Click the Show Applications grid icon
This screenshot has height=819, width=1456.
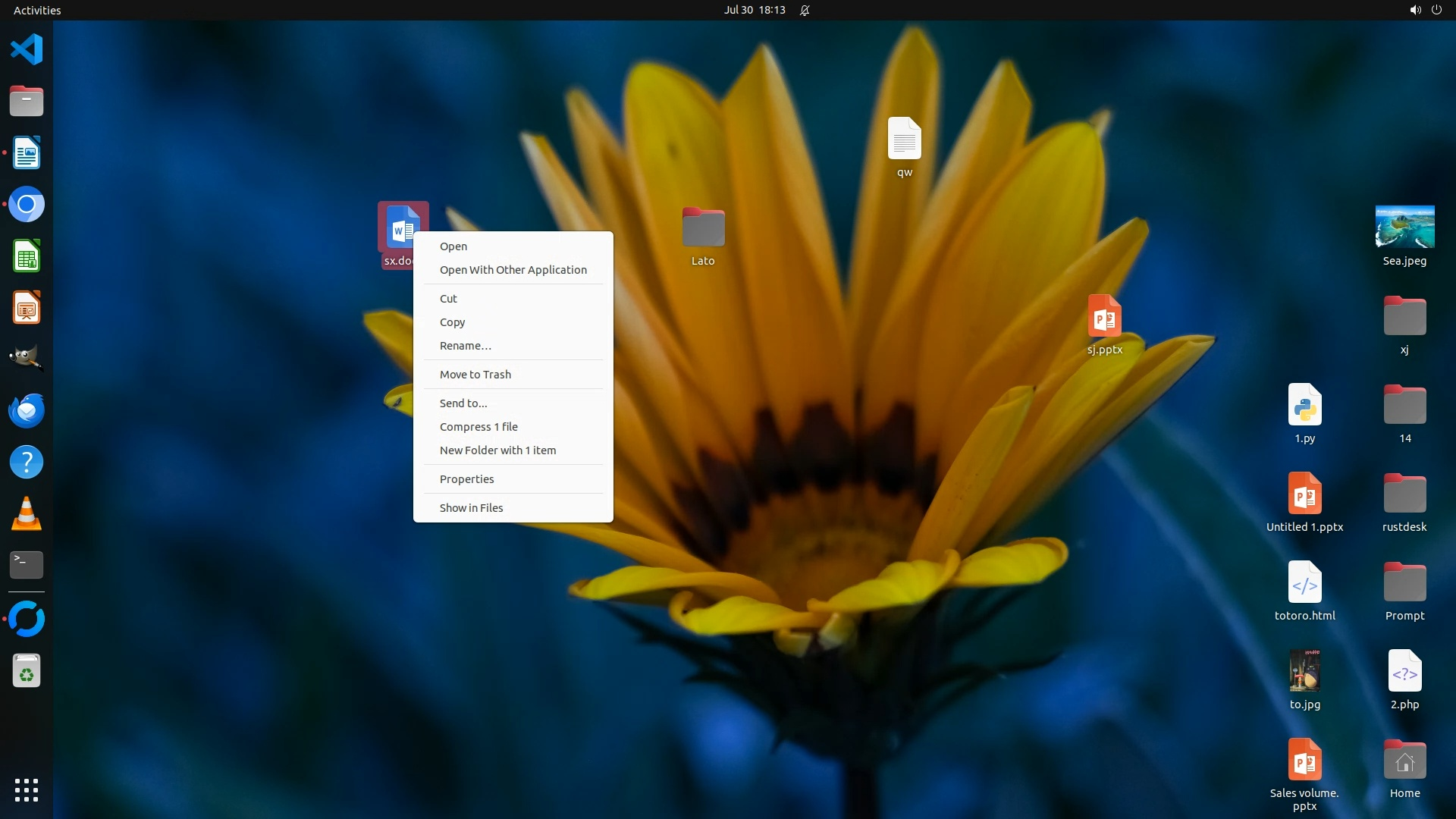pyautogui.click(x=27, y=789)
